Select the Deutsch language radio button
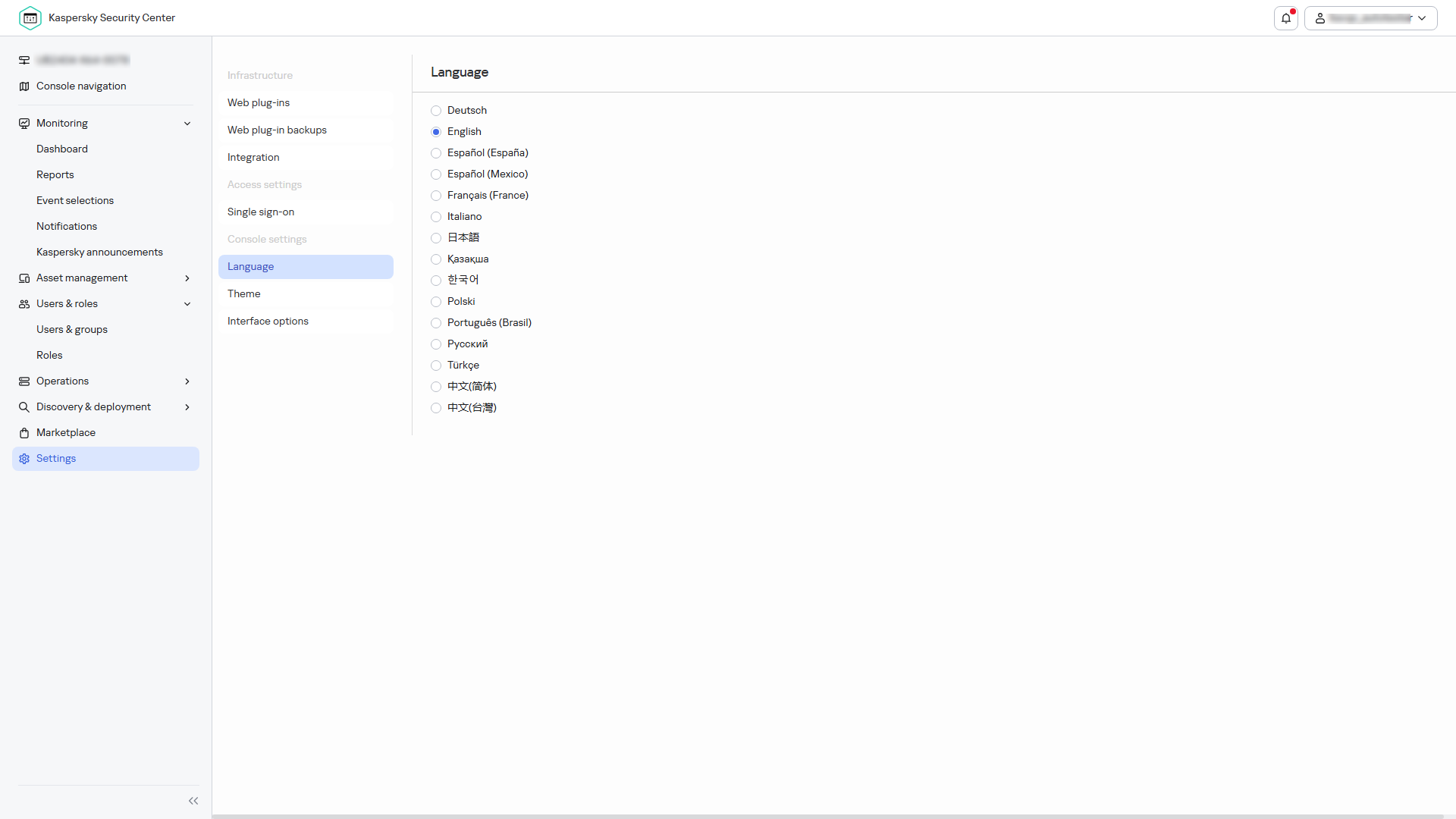 (436, 111)
